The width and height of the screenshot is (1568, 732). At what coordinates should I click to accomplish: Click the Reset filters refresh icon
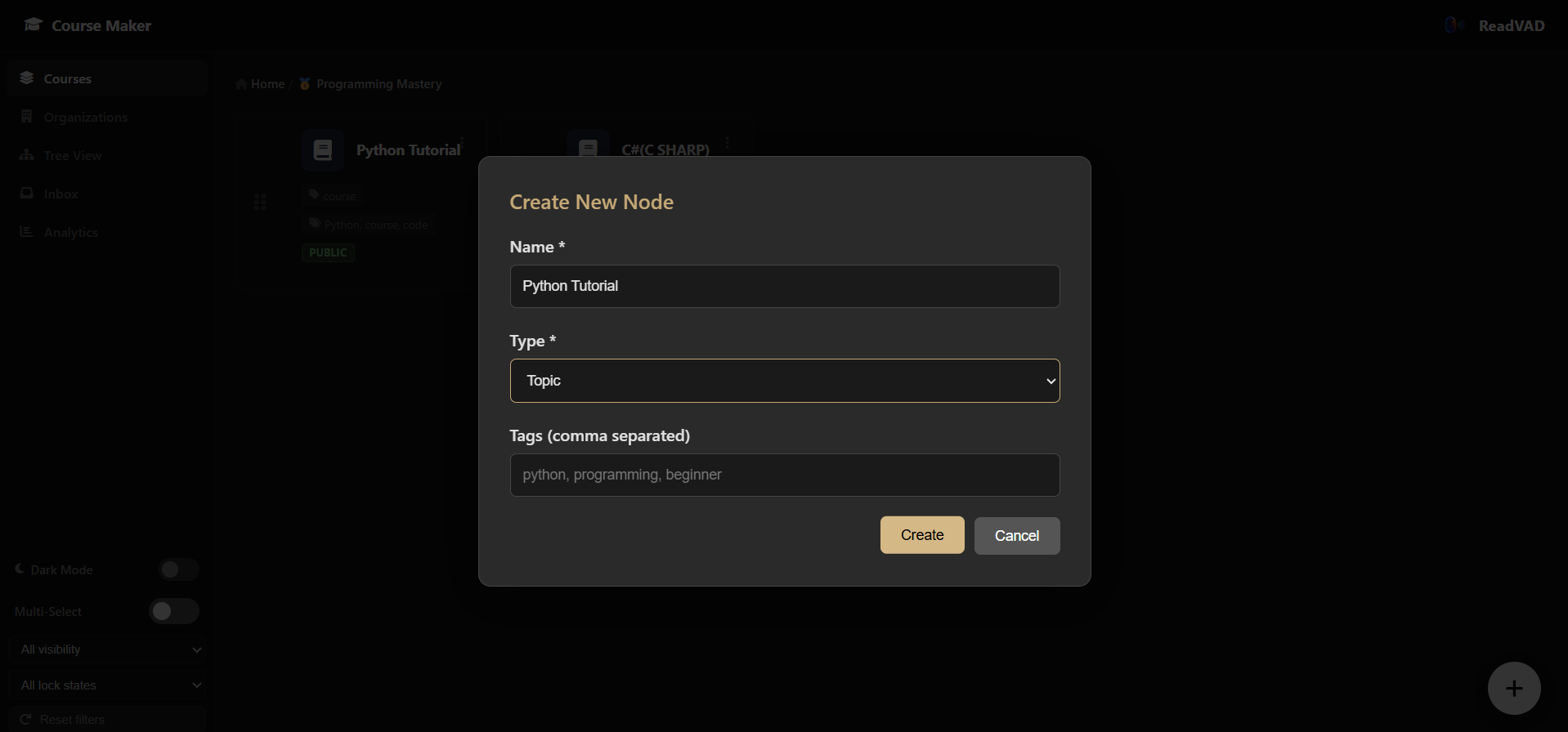[x=25, y=719]
